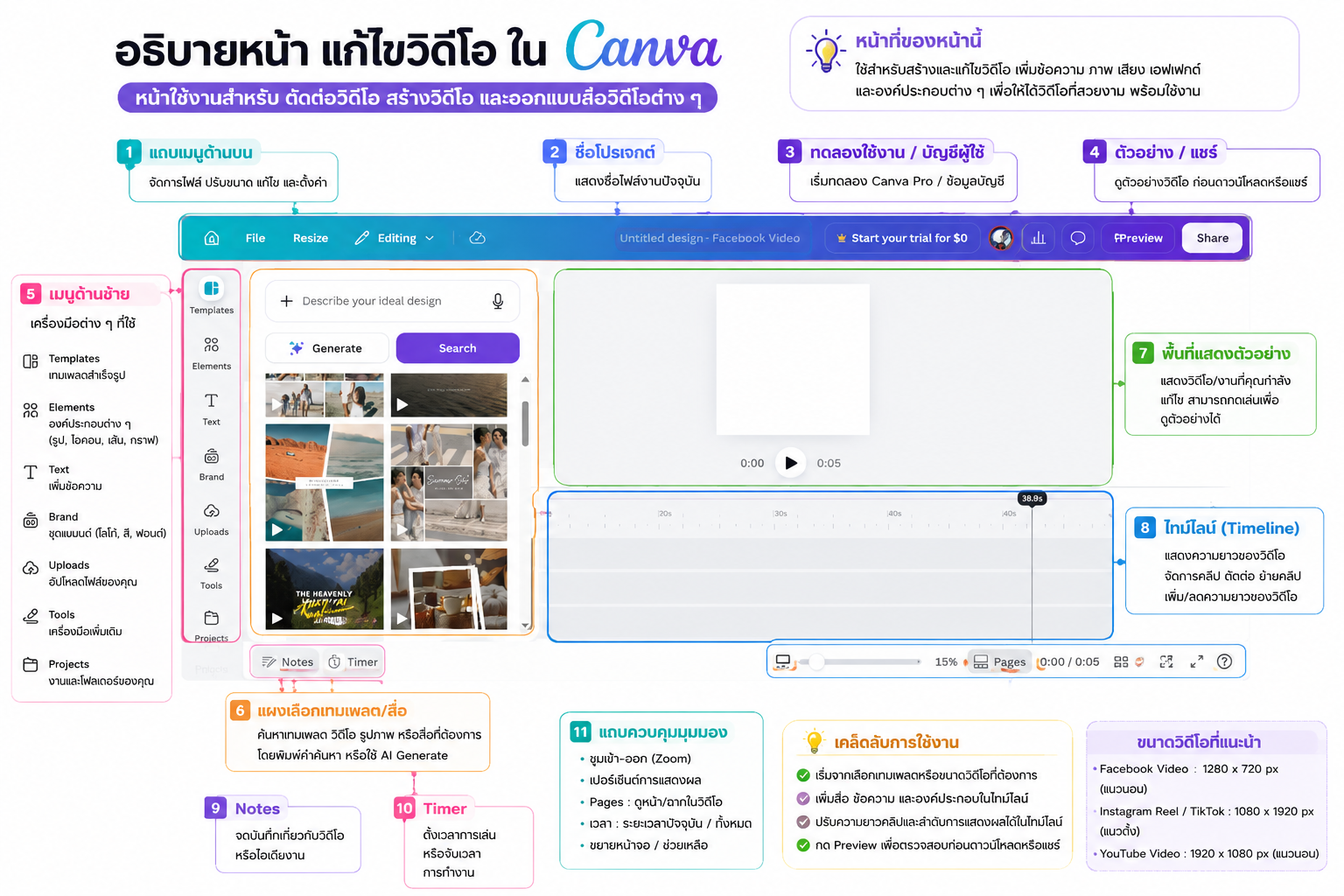The height and width of the screenshot is (896, 1344).
Task: Play the video preview with play button
Action: [791, 463]
